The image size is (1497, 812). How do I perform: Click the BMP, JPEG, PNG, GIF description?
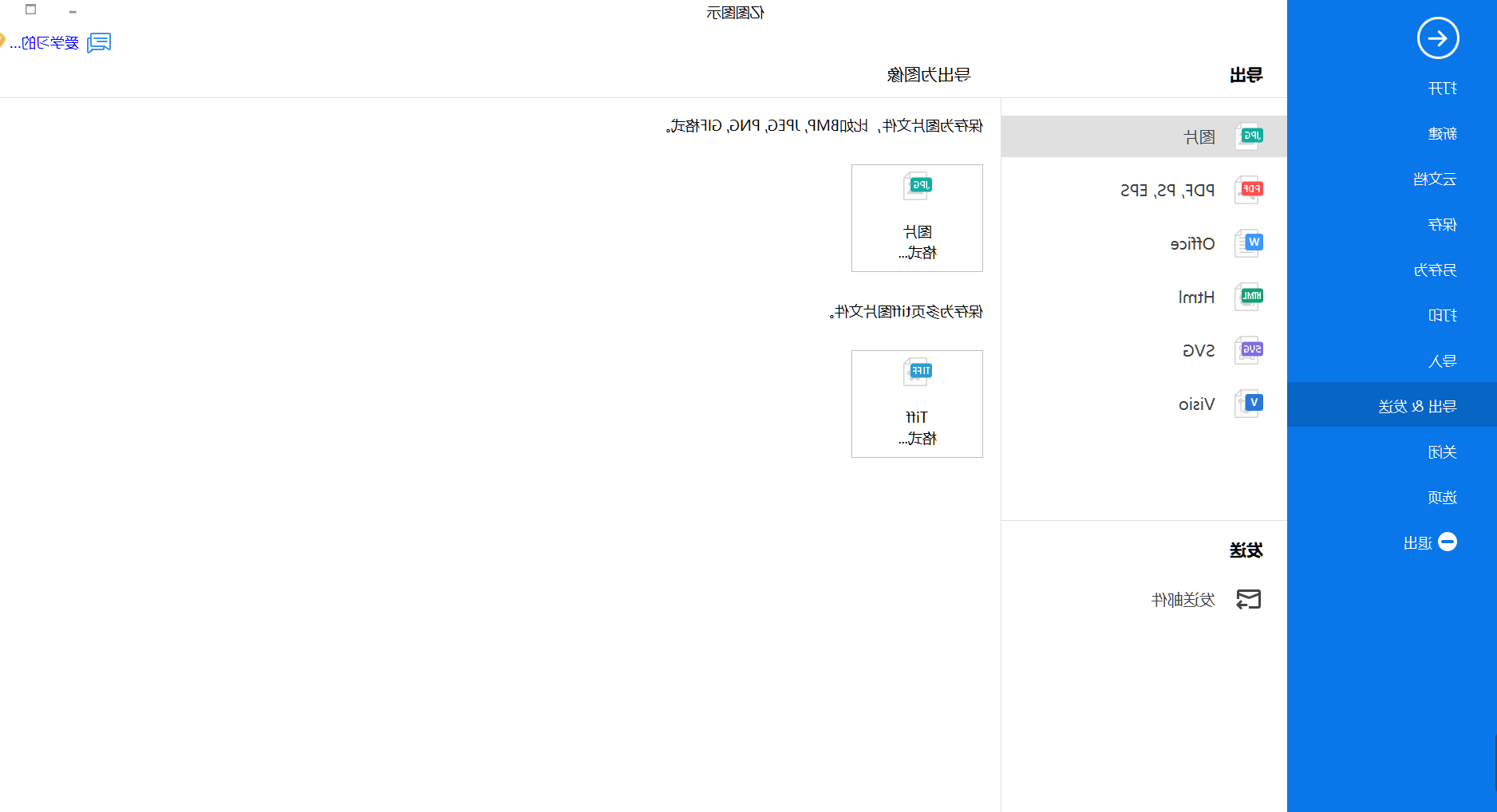click(x=824, y=126)
